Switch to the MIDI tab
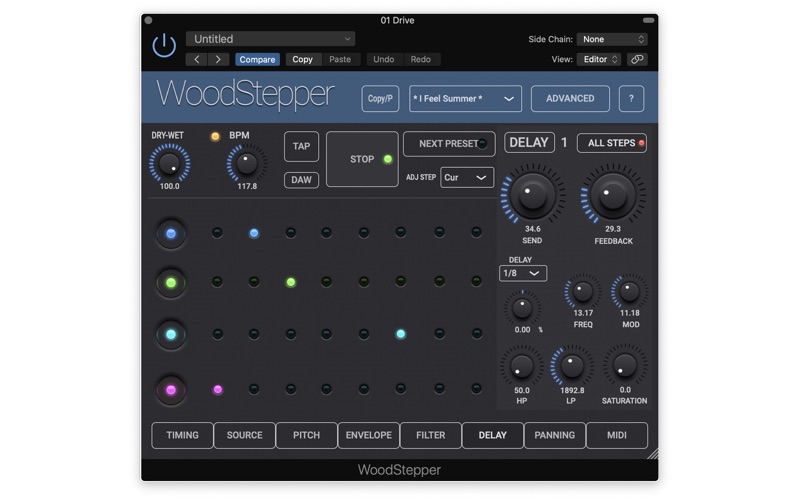The height and width of the screenshot is (500, 800). 617,435
